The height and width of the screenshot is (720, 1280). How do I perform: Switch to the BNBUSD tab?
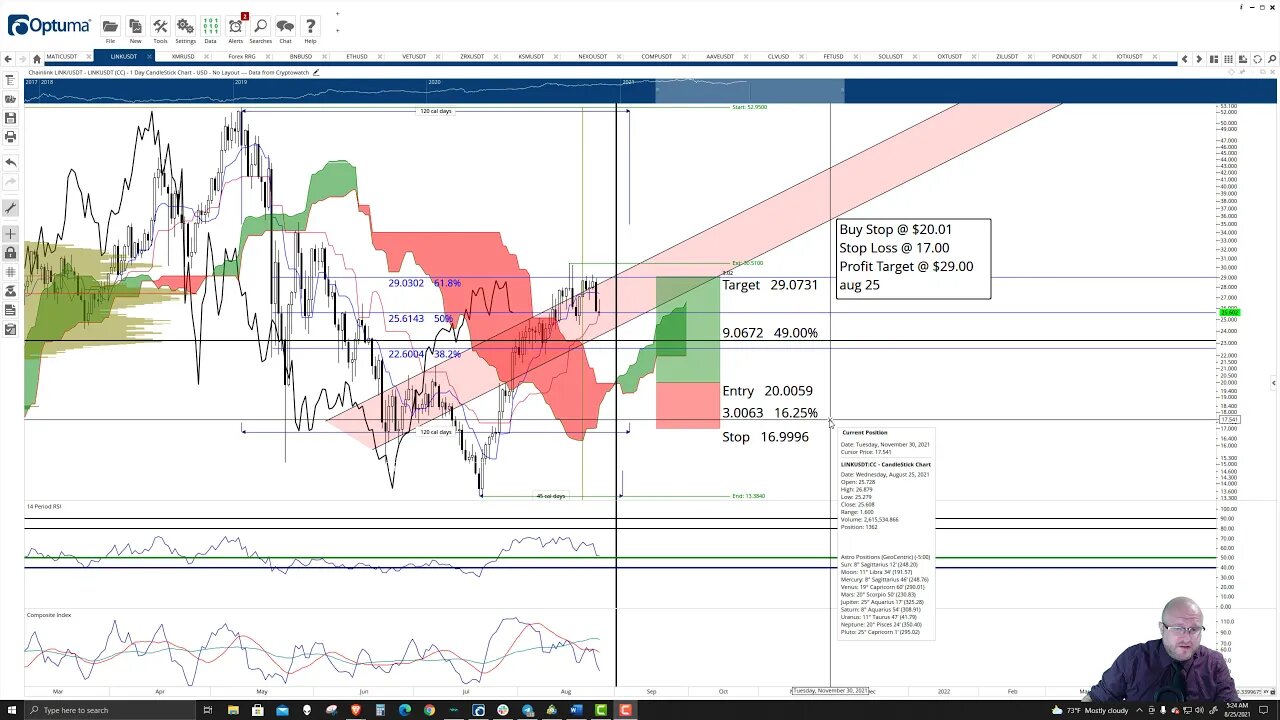(x=300, y=57)
